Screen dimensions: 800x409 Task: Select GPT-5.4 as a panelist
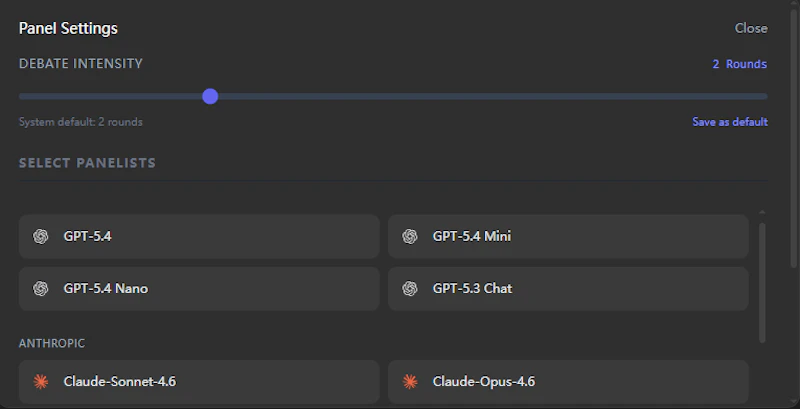(199, 237)
